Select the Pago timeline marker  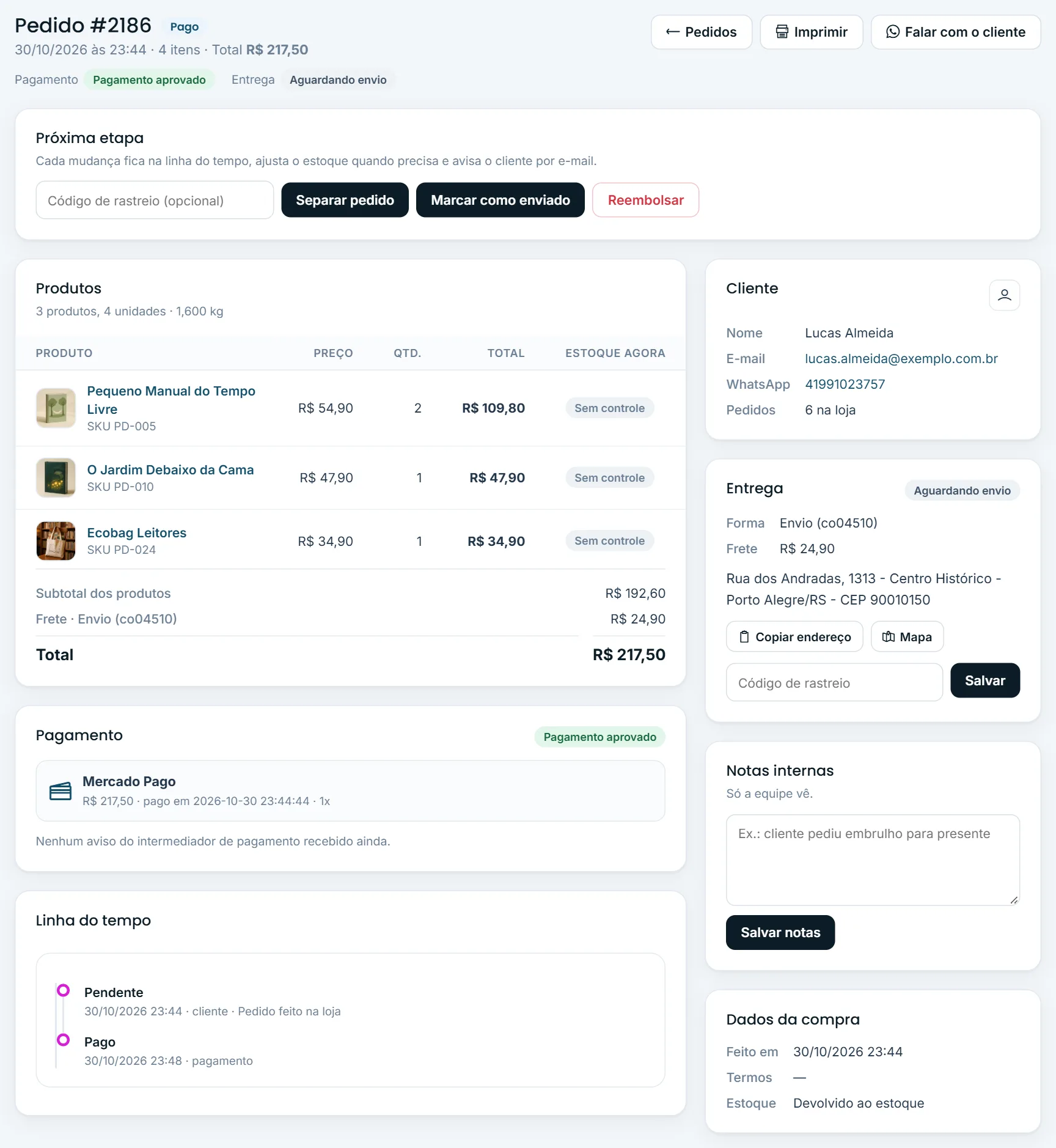pos(63,1039)
